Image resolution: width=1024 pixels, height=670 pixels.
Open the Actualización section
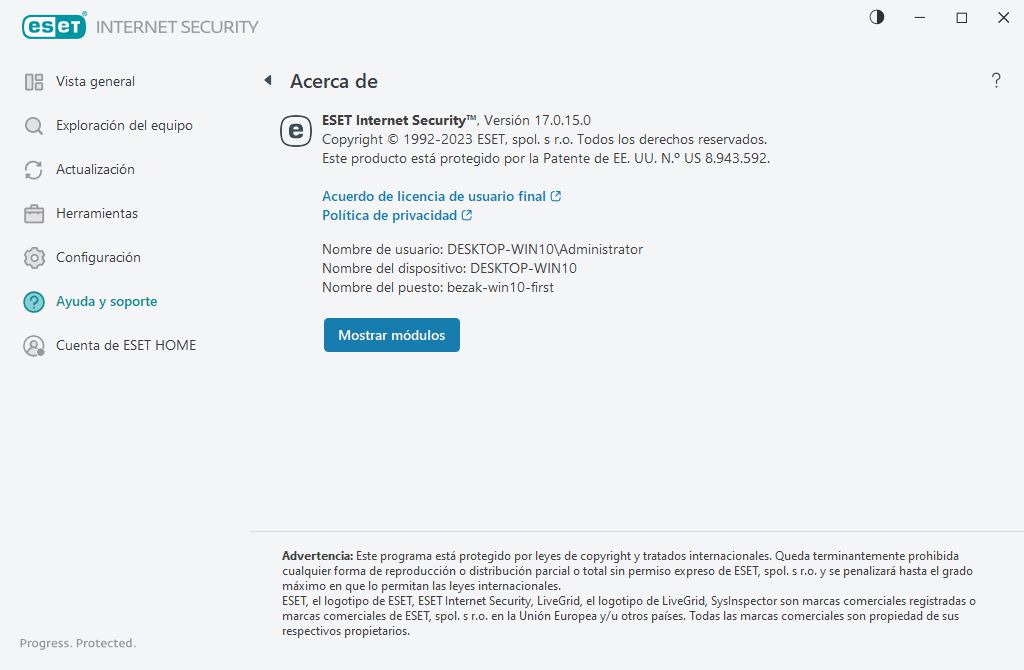pyautogui.click(x=95, y=170)
